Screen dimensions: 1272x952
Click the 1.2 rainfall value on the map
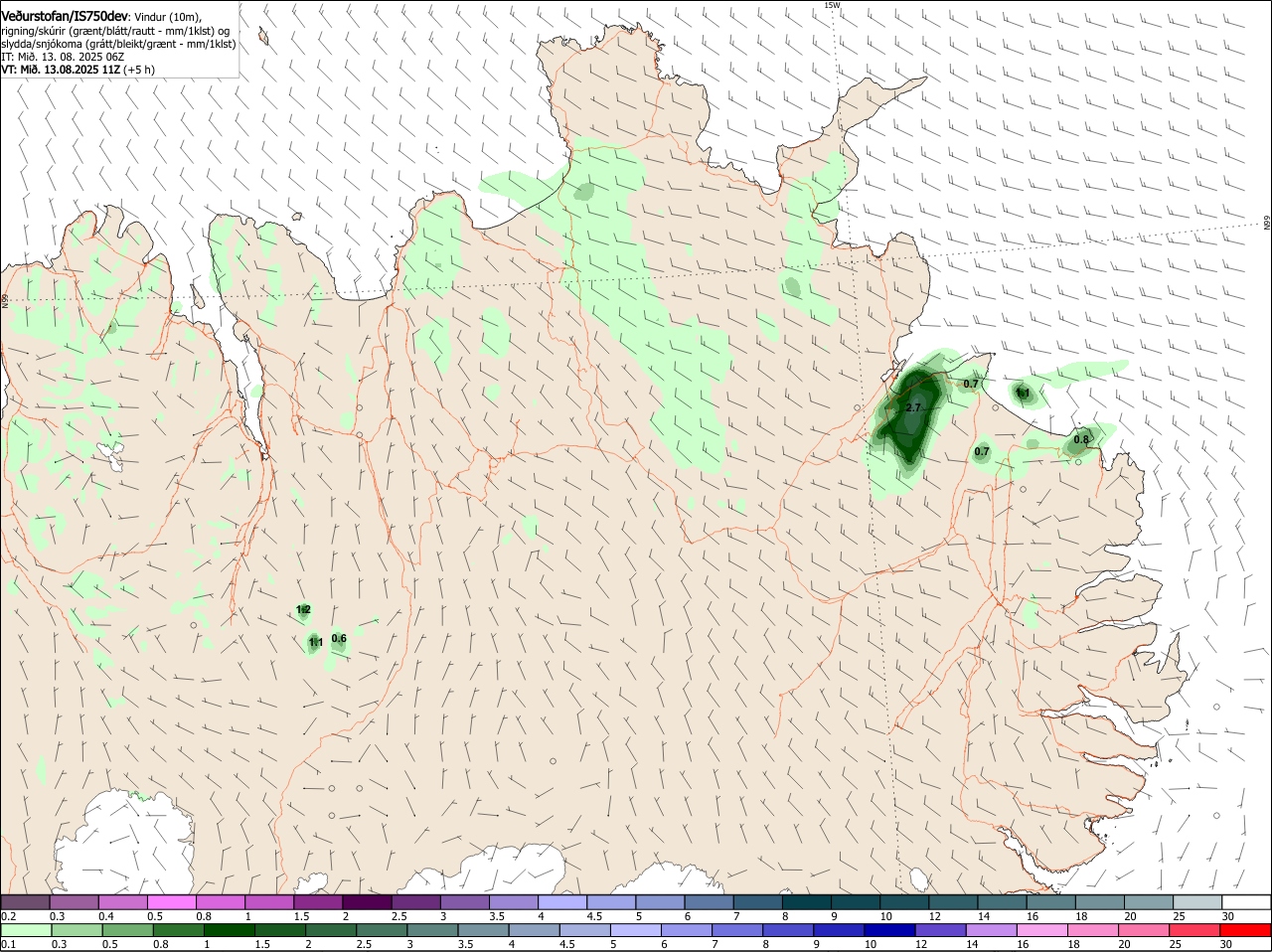click(x=304, y=609)
